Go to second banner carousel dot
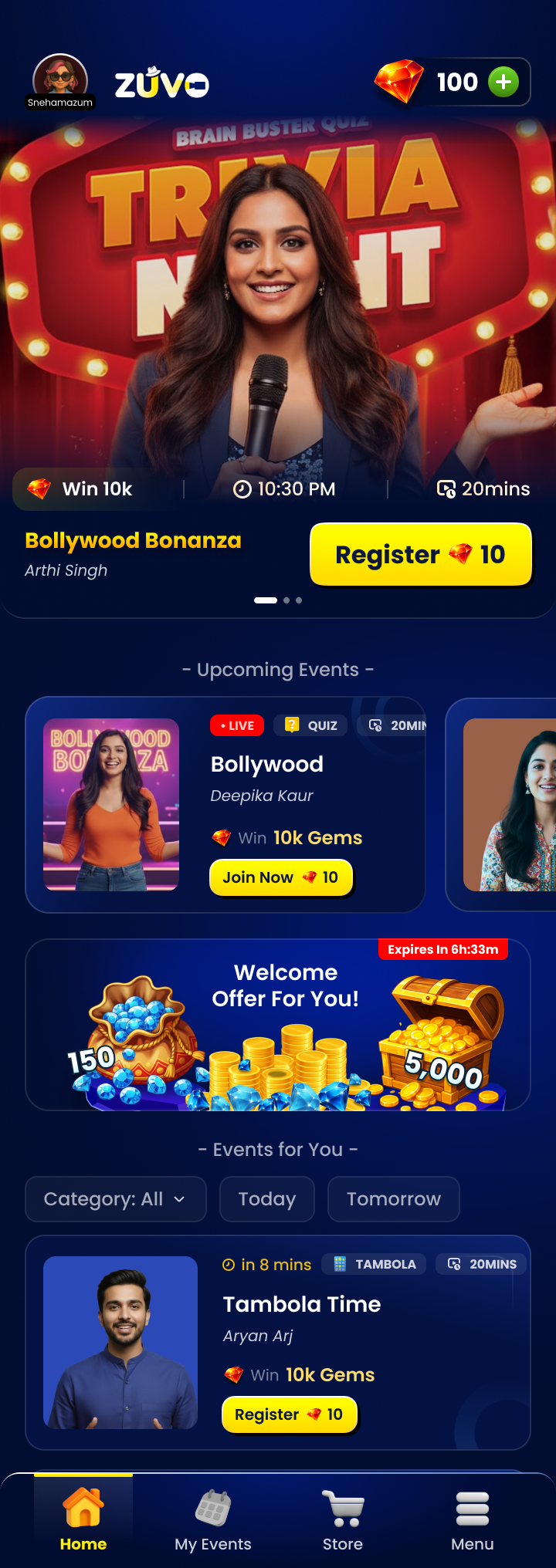This screenshot has width=556, height=1568. 286,600
